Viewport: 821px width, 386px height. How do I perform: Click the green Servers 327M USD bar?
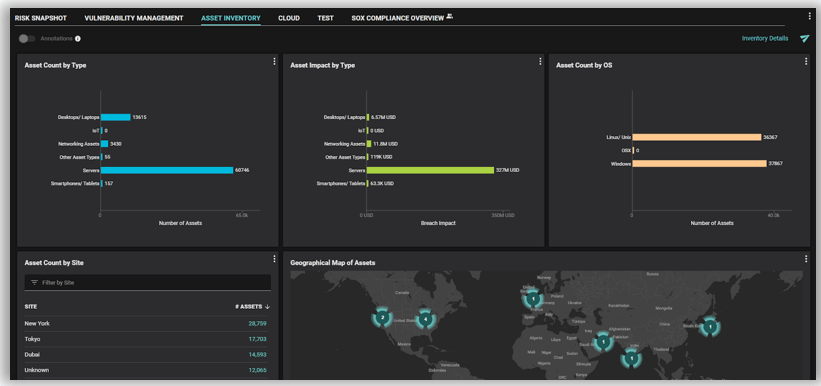click(430, 170)
